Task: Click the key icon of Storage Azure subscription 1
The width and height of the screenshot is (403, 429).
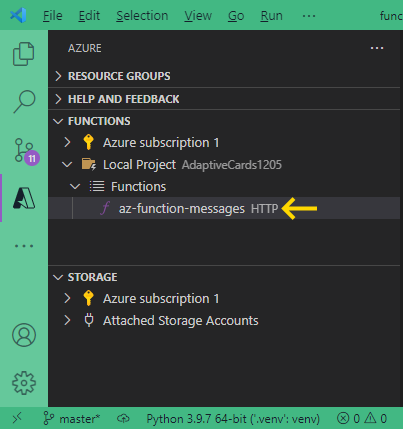Action: [88, 298]
